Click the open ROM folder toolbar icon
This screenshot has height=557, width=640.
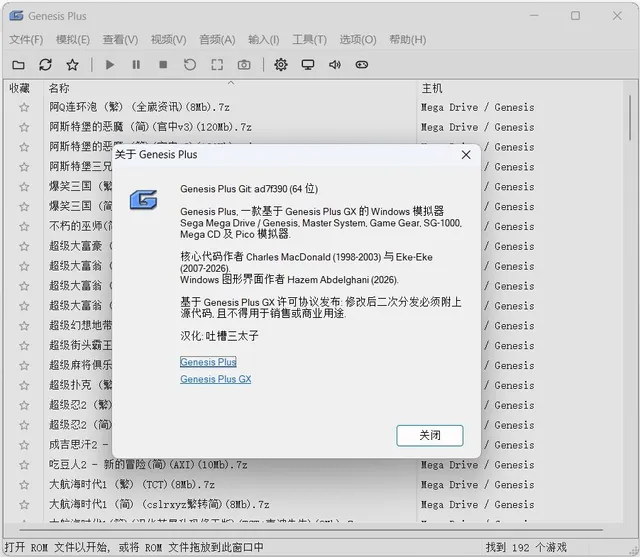point(18,65)
